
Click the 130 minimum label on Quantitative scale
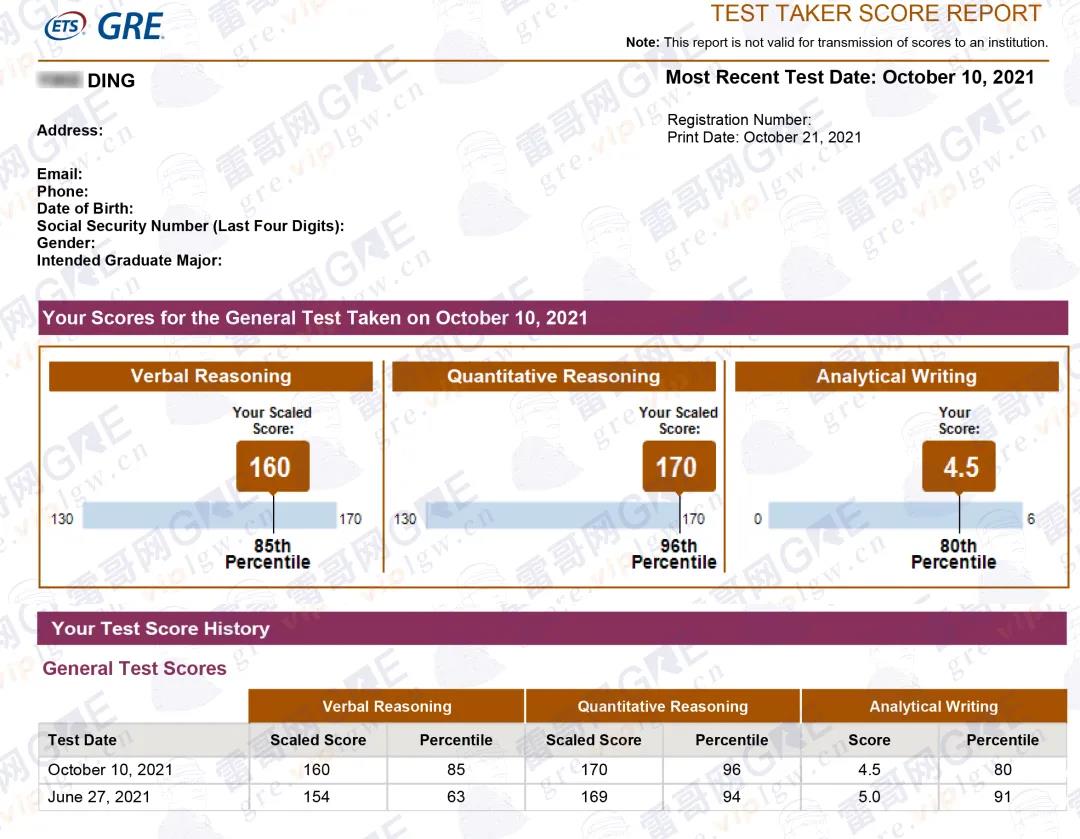(x=405, y=519)
